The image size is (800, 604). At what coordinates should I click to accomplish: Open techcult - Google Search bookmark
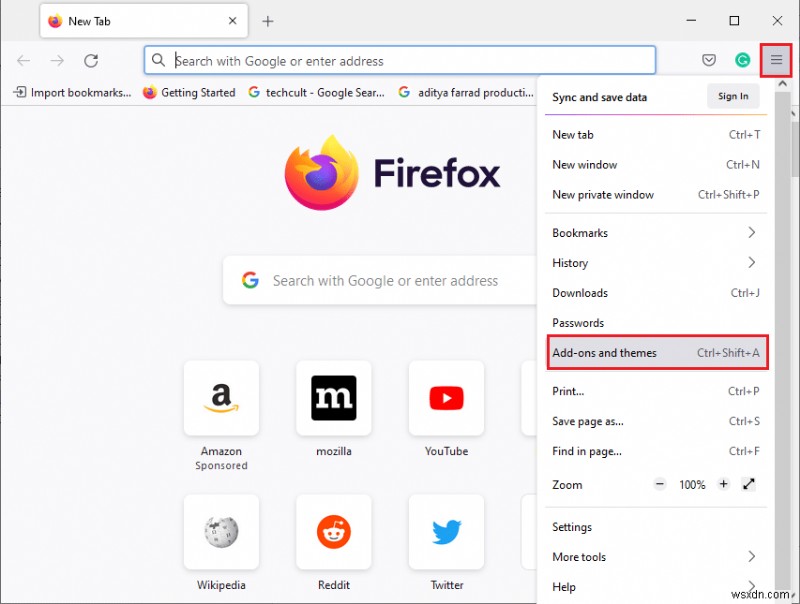[316, 92]
